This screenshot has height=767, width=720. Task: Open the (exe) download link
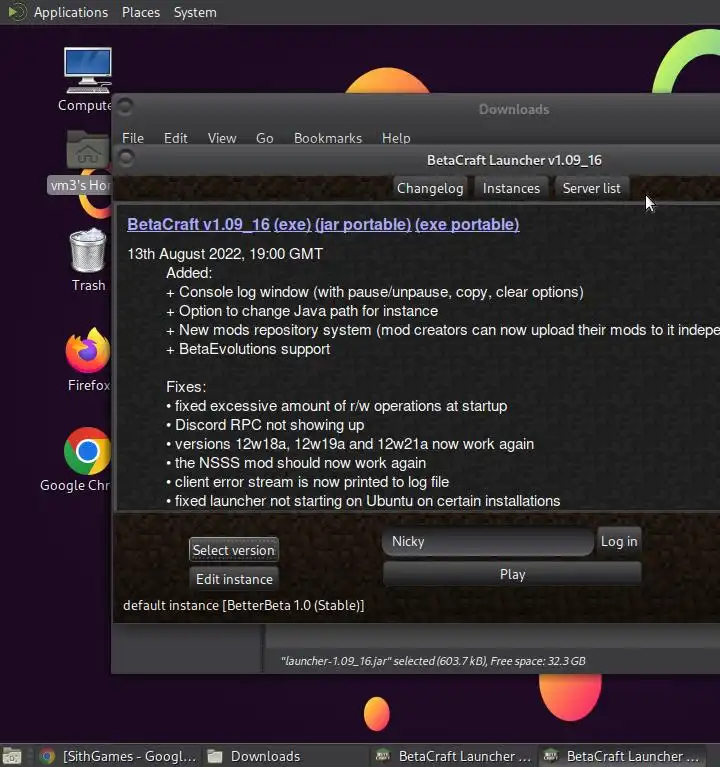[x=292, y=225]
